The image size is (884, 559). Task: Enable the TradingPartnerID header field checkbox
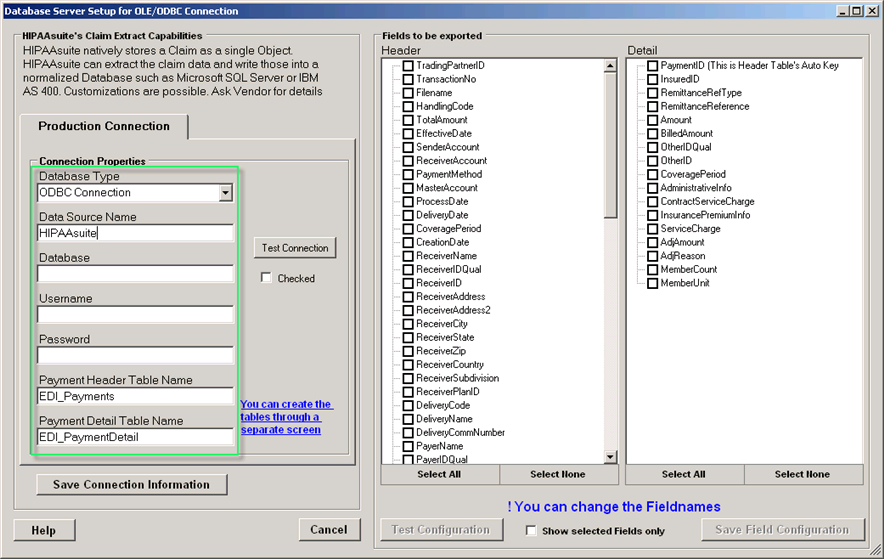(x=408, y=66)
